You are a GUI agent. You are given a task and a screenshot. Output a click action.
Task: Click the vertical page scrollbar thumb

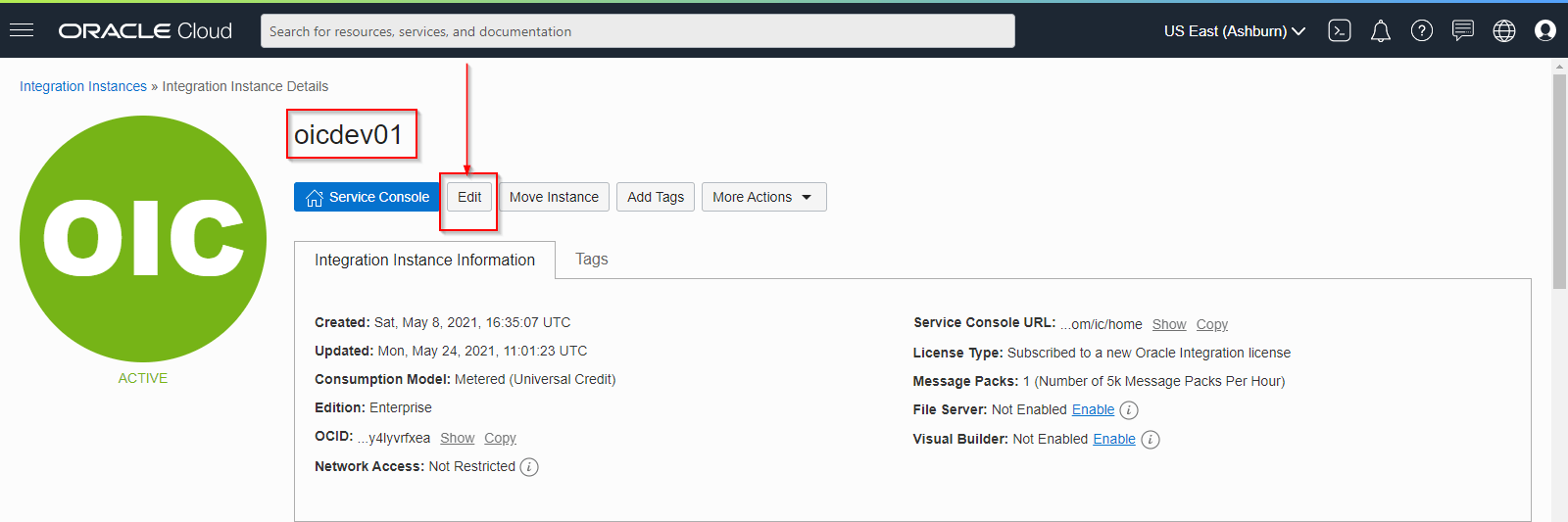point(1559,181)
